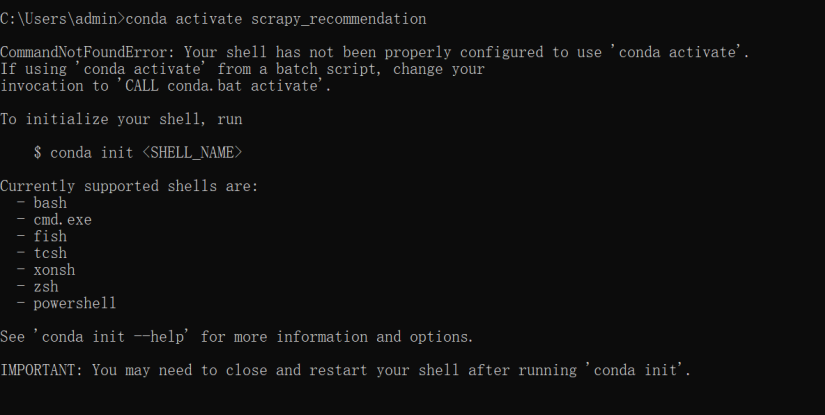This screenshot has width=825, height=415.
Task: Click the 'CALL conda.bat activate' text
Action: 226,86
